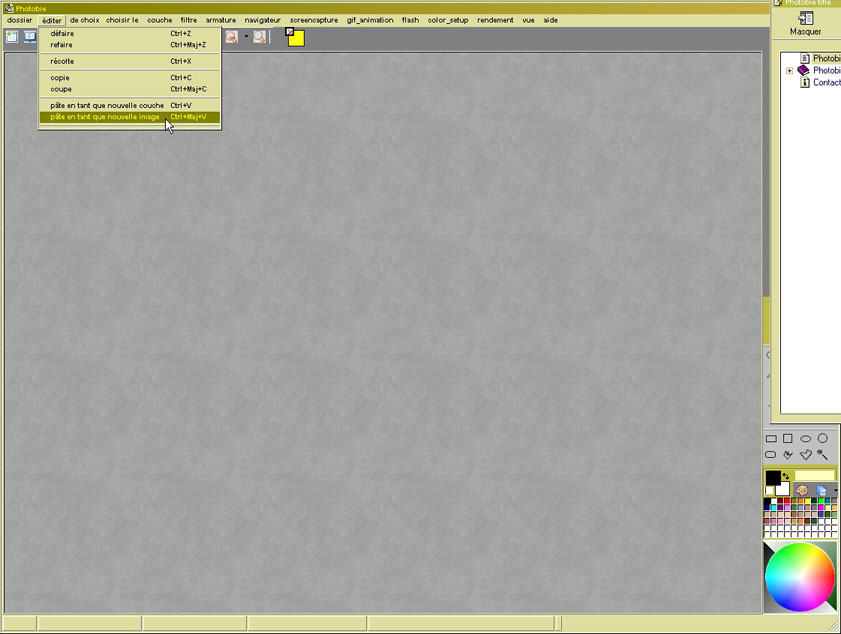The width and height of the screenshot is (841, 634).
Task: Open the Contact help tree item
Action: [826, 83]
